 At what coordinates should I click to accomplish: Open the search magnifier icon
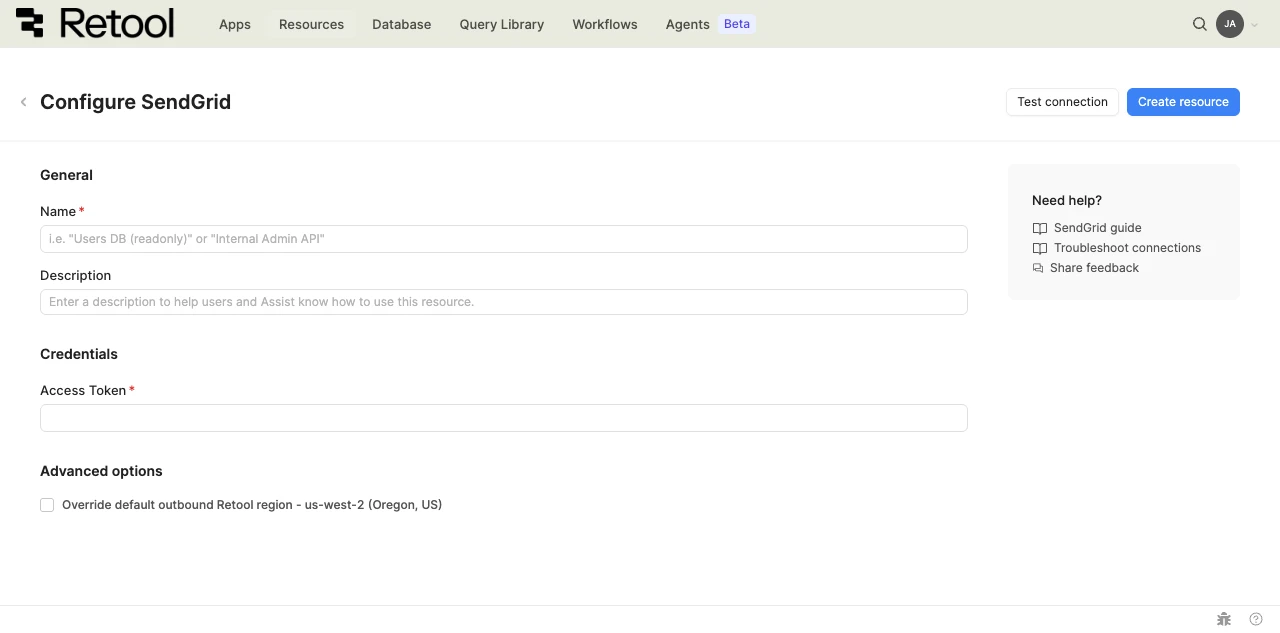[x=1200, y=24]
